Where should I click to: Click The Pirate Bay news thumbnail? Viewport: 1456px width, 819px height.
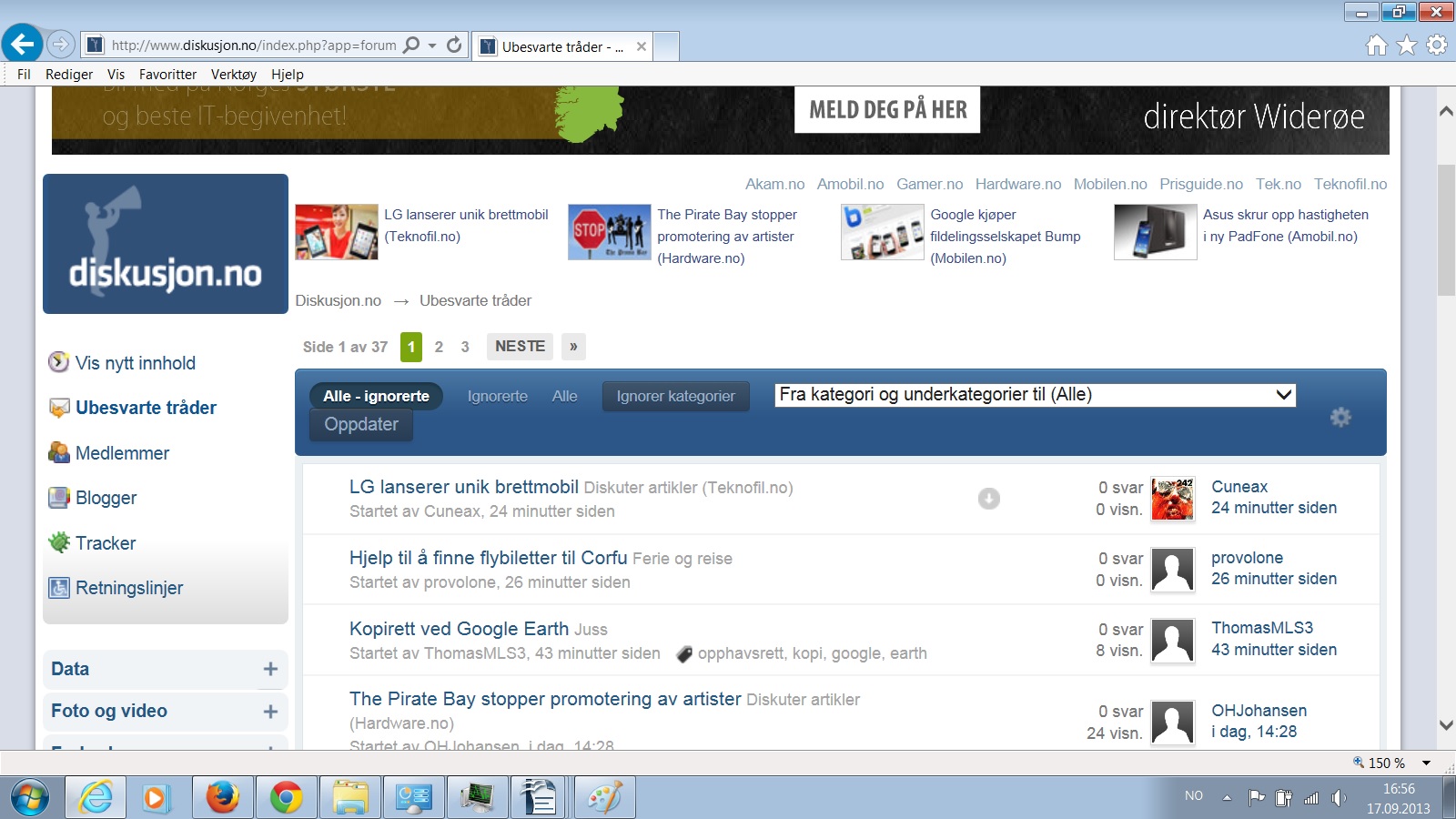(609, 232)
